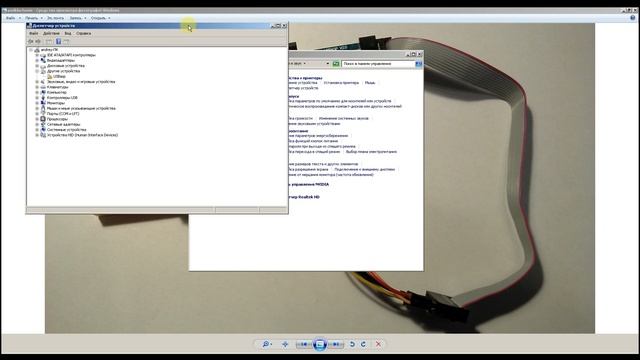The image size is (640, 360).
Task: Click green refresh button in Control Panel window
Action: 336,64
